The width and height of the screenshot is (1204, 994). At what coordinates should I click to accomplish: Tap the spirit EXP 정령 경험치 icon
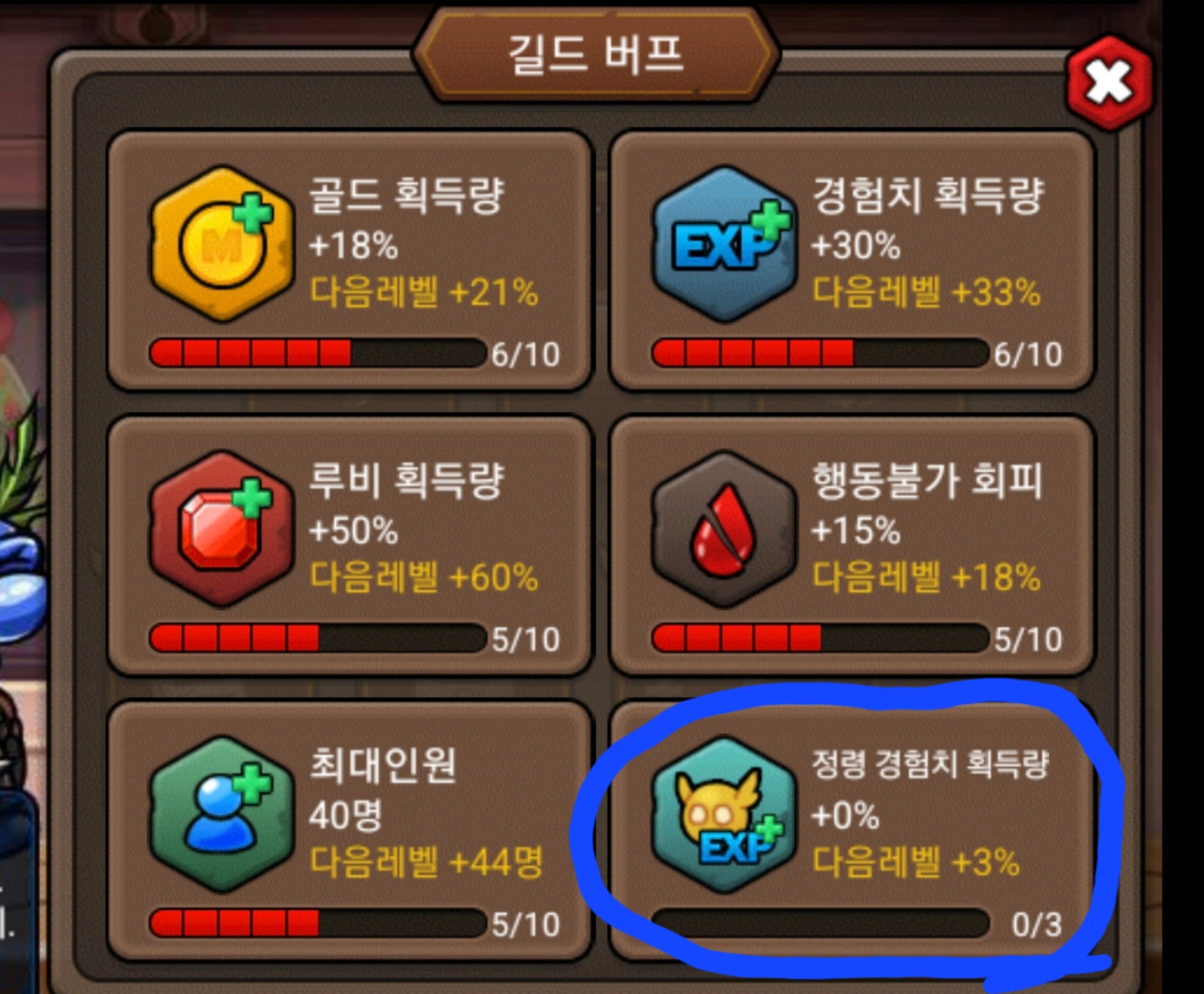click(x=725, y=814)
